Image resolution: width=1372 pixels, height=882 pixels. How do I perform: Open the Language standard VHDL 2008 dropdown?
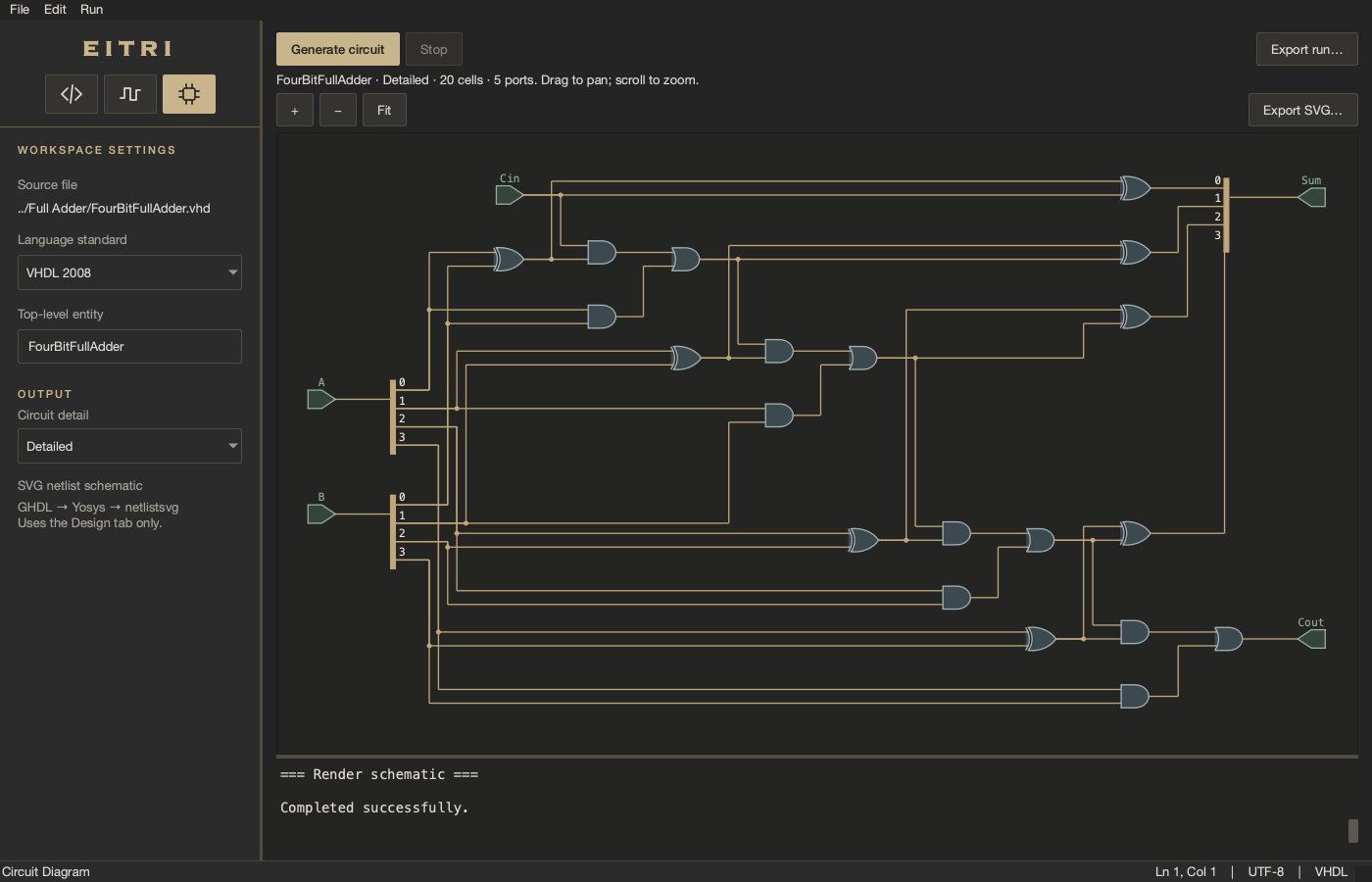[129, 272]
